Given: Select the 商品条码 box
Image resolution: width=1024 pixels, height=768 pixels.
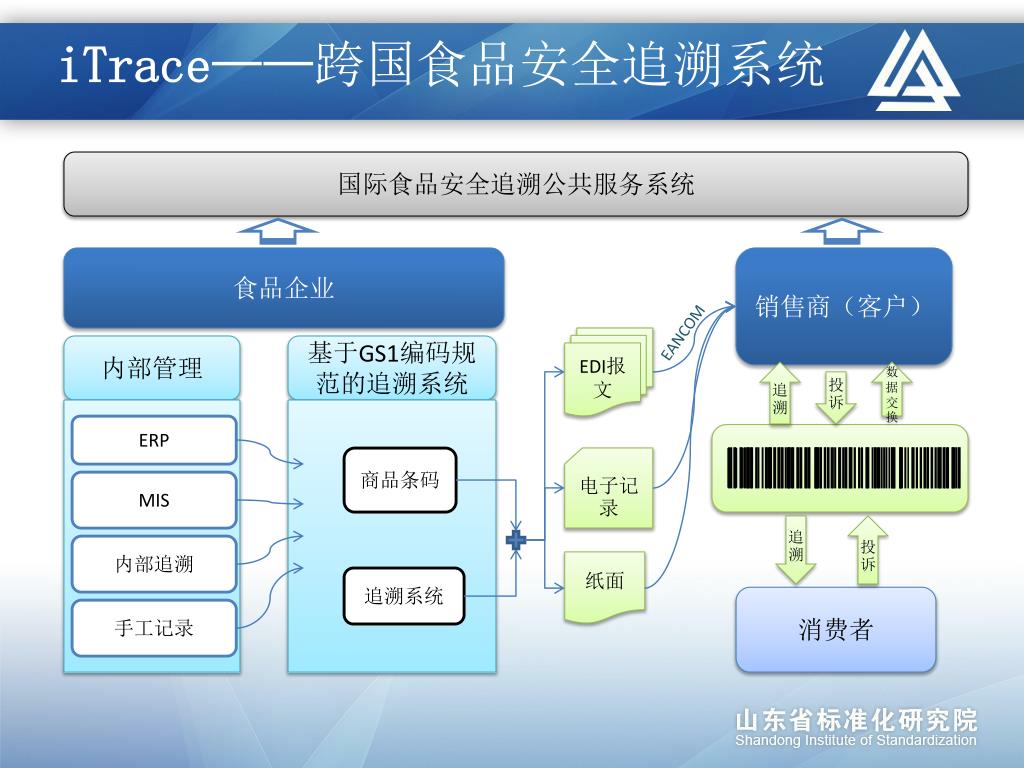Looking at the screenshot, I should click(x=400, y=480).
